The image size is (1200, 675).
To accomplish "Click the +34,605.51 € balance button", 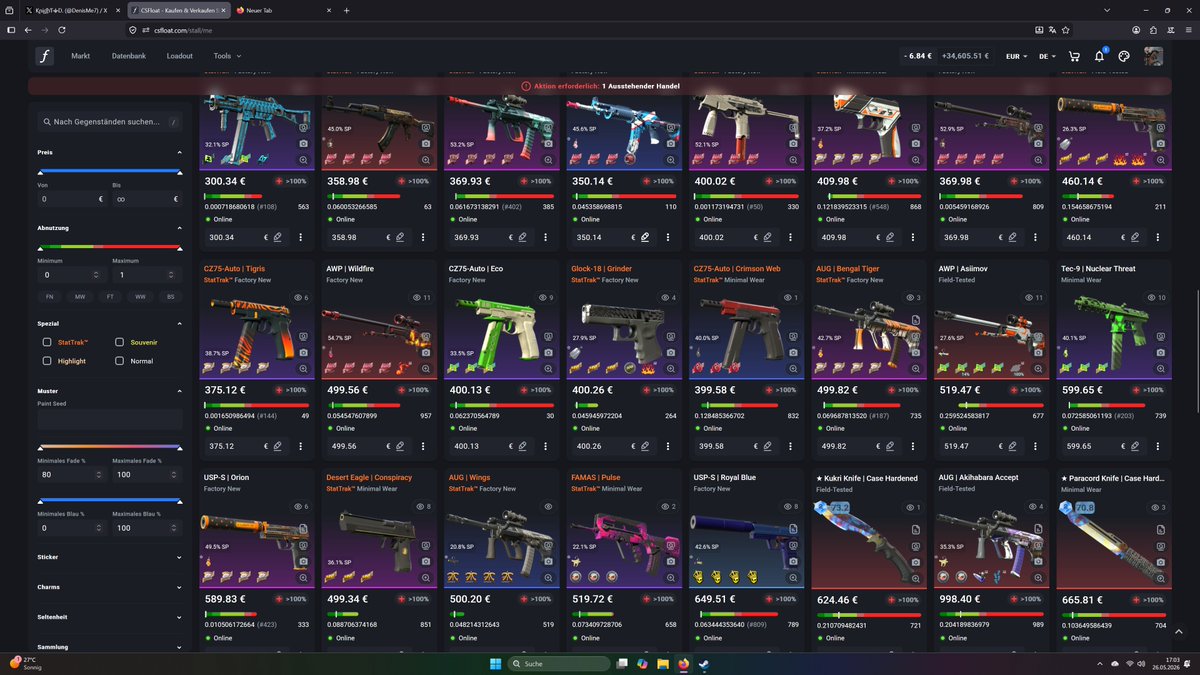I will [966, 56].
